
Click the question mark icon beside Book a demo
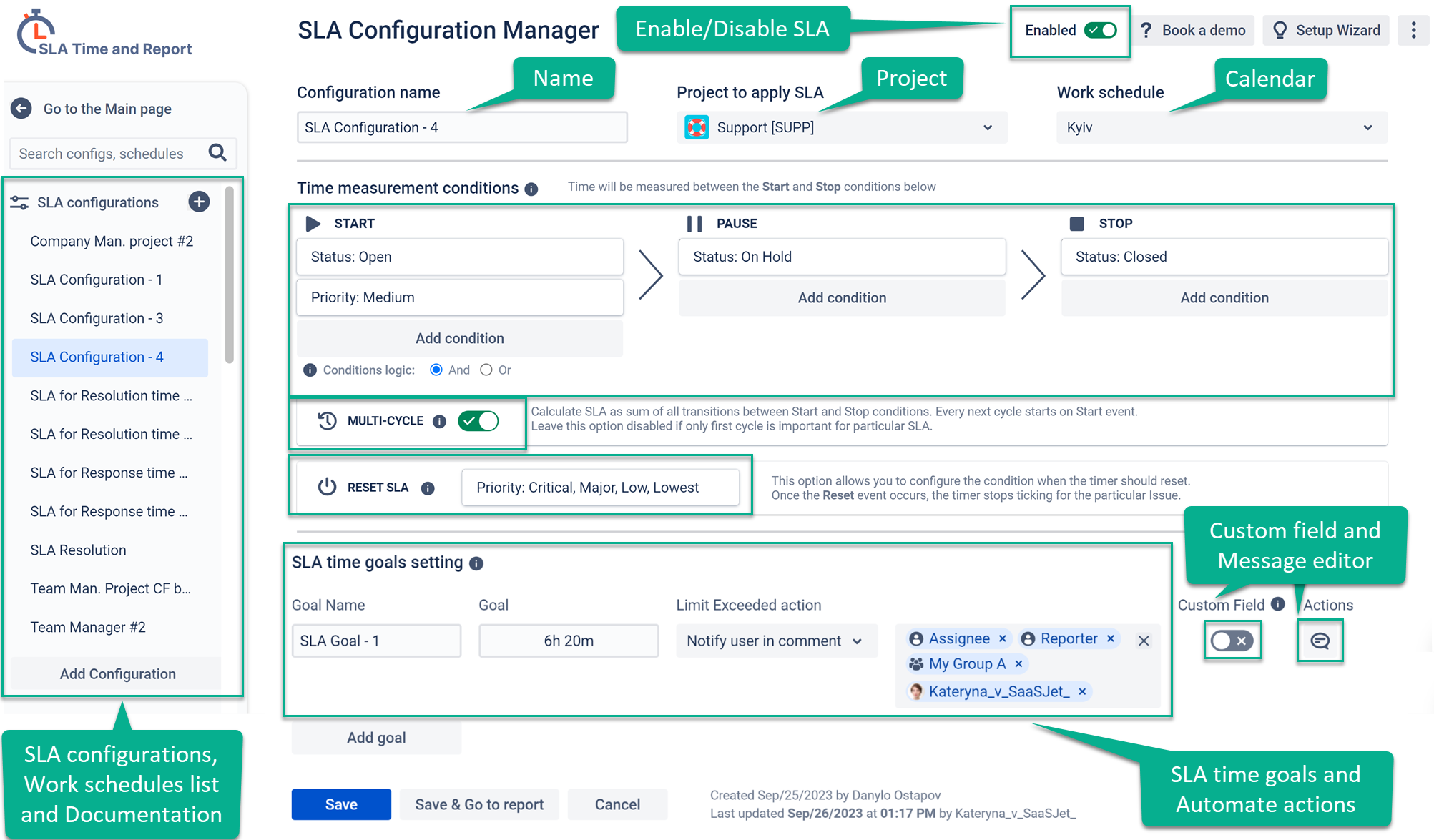(1146, 30)
